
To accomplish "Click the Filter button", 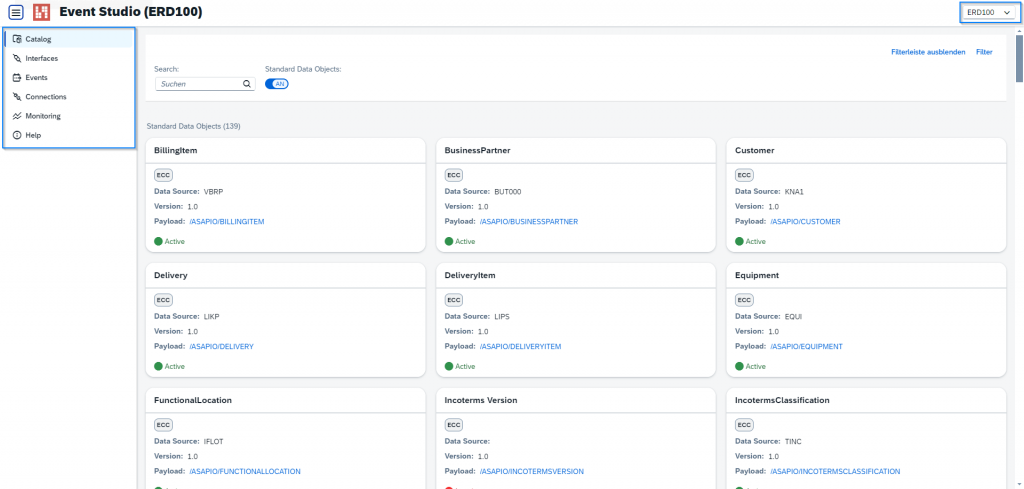I will point(984,51).
